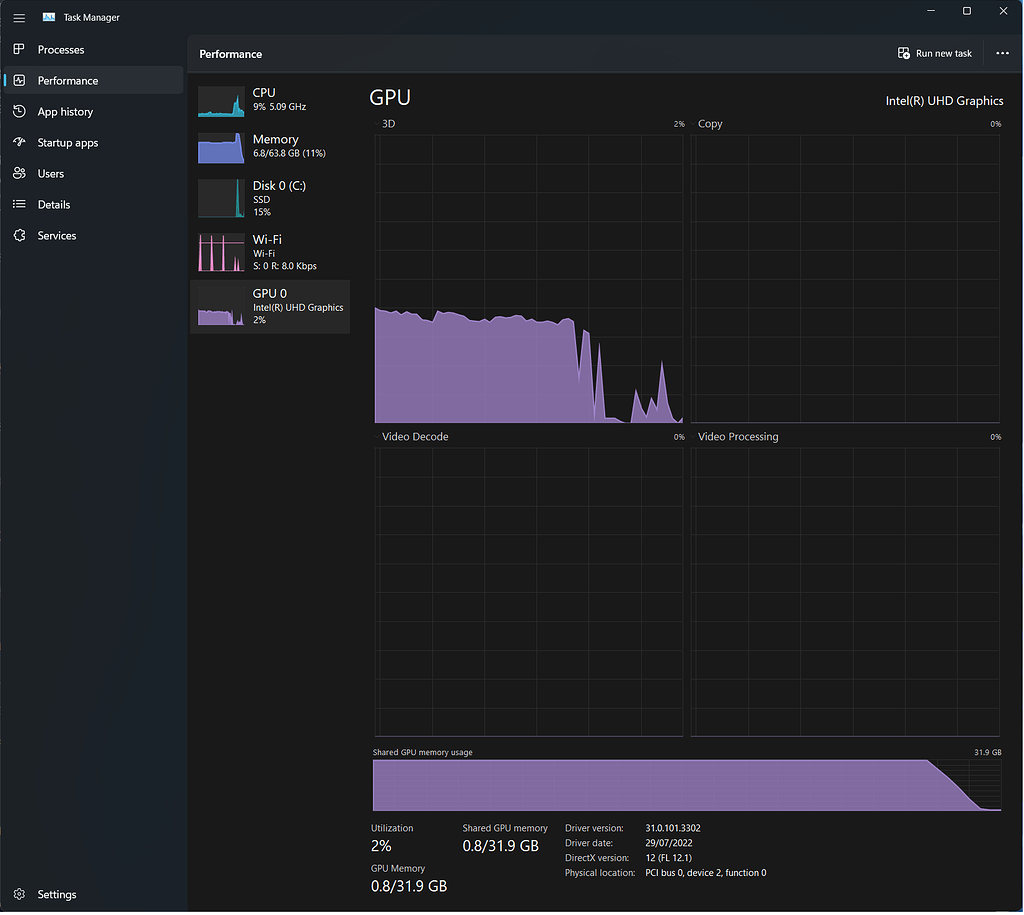Select the GPU 0 performance tile

268,306
